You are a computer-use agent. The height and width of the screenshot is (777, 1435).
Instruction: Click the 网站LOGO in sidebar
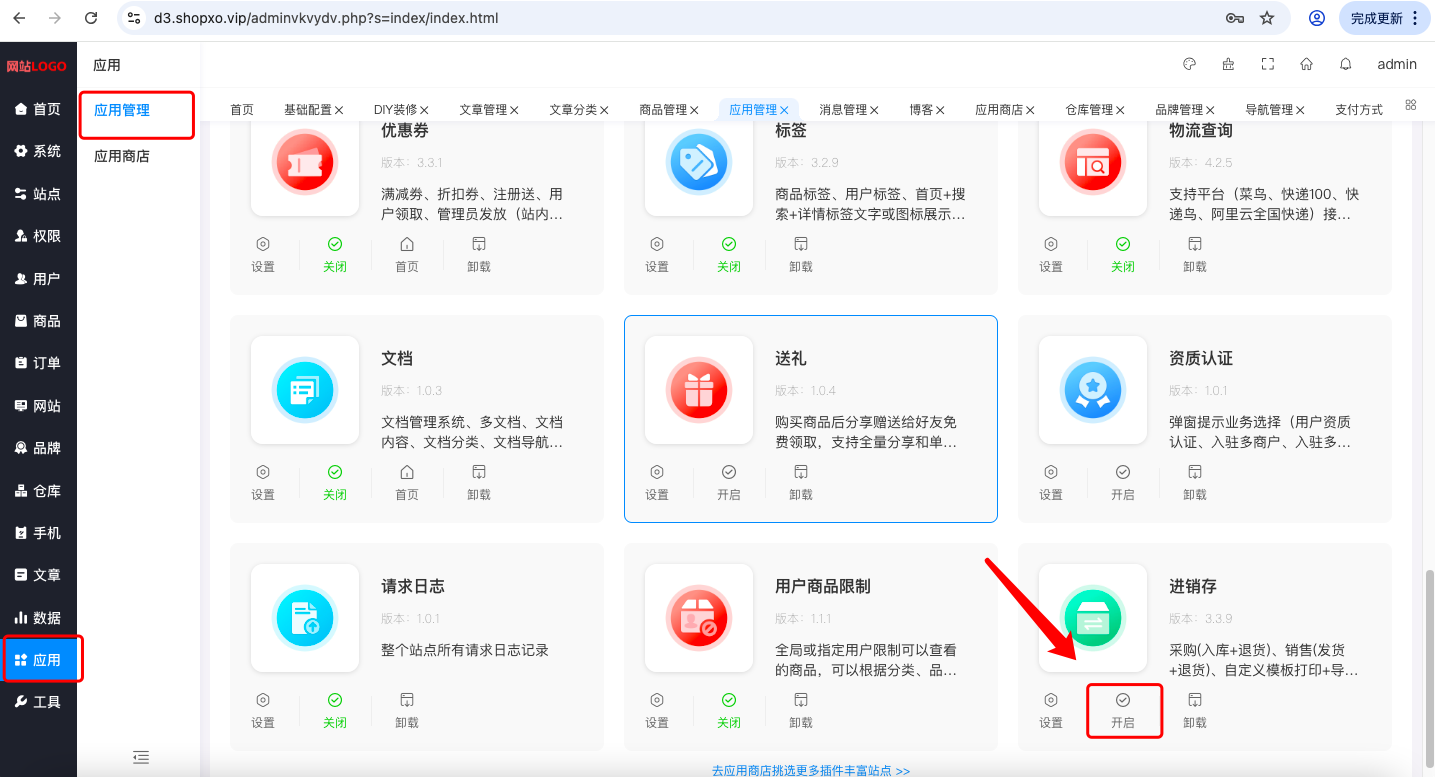point(37,67)
